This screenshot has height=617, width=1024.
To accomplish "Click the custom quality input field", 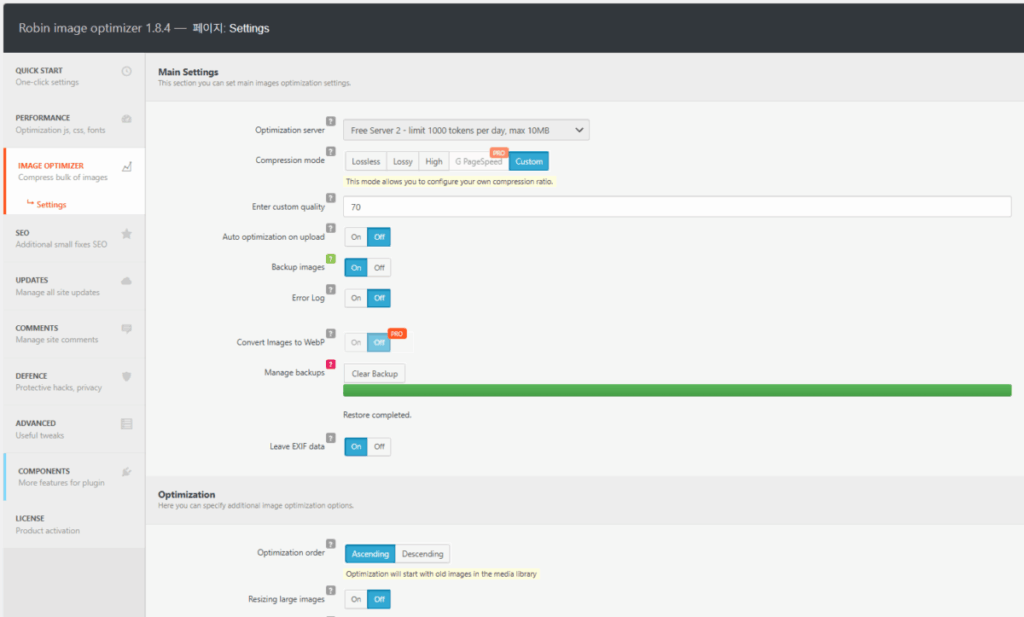I will click(x=677, y=207).
